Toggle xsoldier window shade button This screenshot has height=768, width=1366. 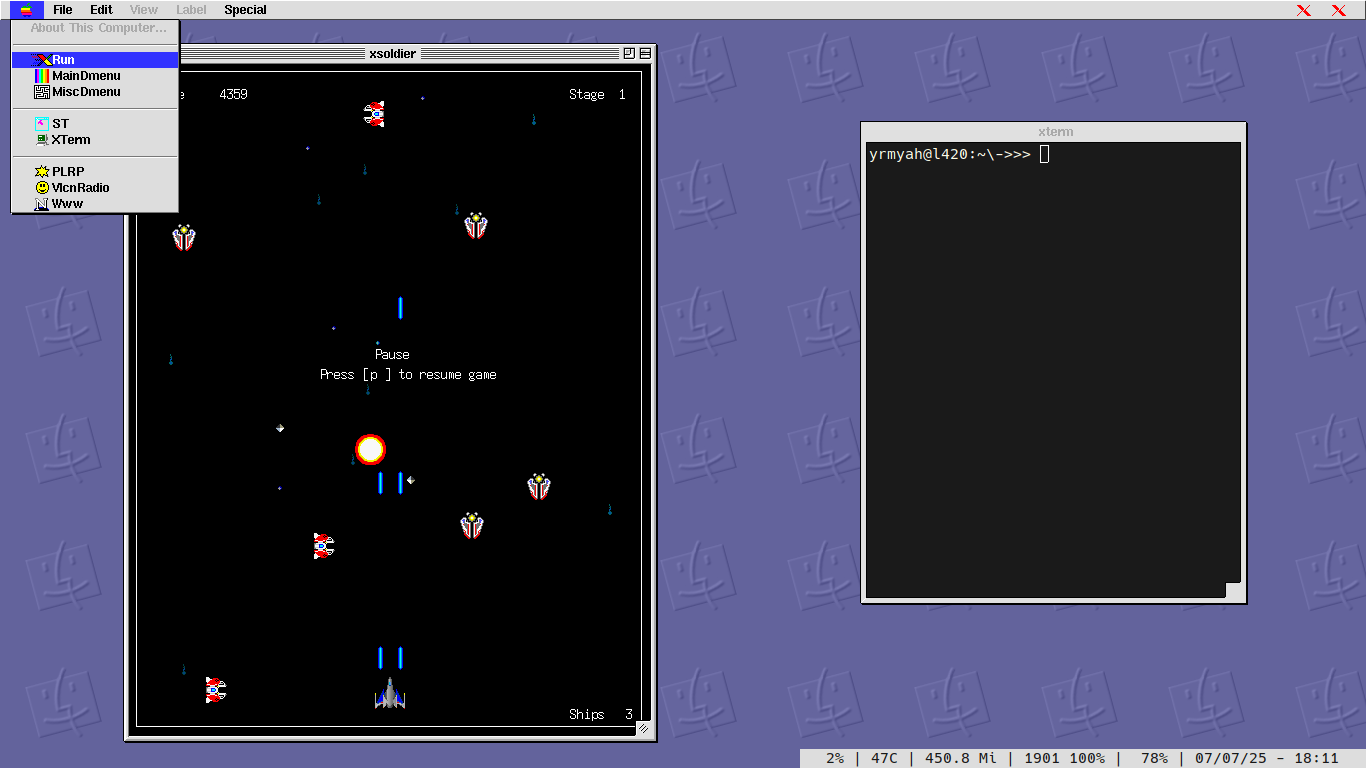(x=645, y=54)
